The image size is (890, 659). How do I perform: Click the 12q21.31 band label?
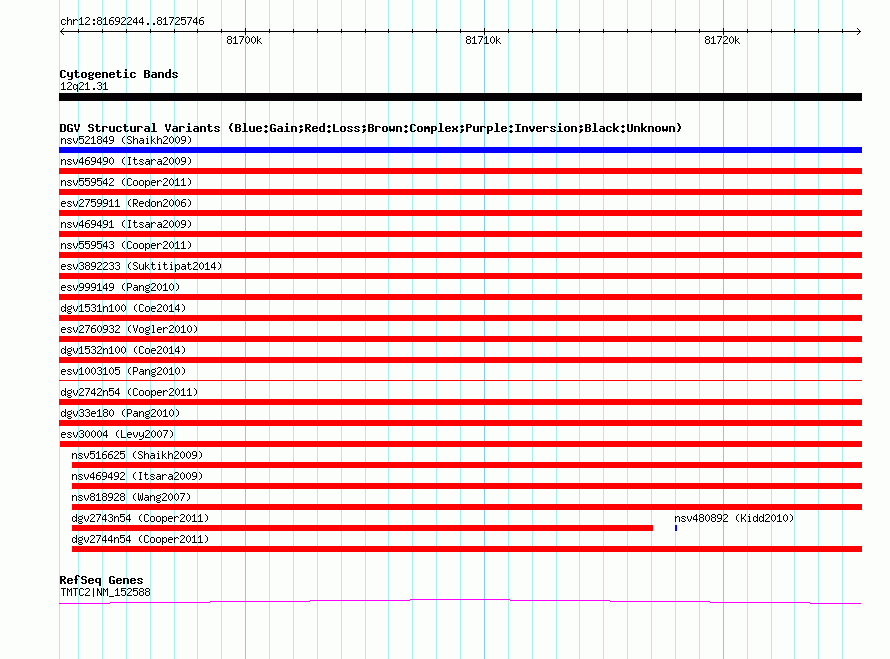84,86
